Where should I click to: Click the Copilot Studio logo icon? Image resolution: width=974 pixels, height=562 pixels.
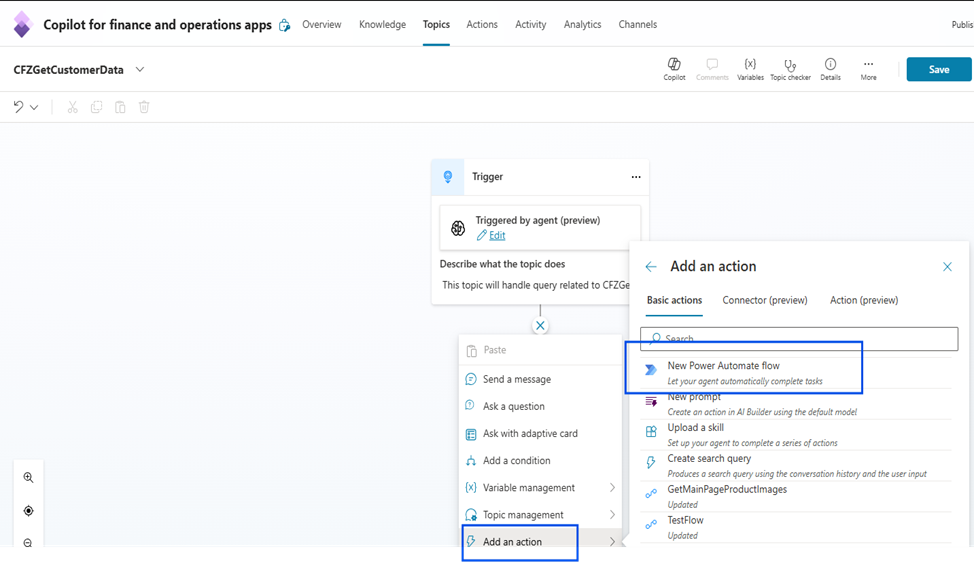pos(23,24)
